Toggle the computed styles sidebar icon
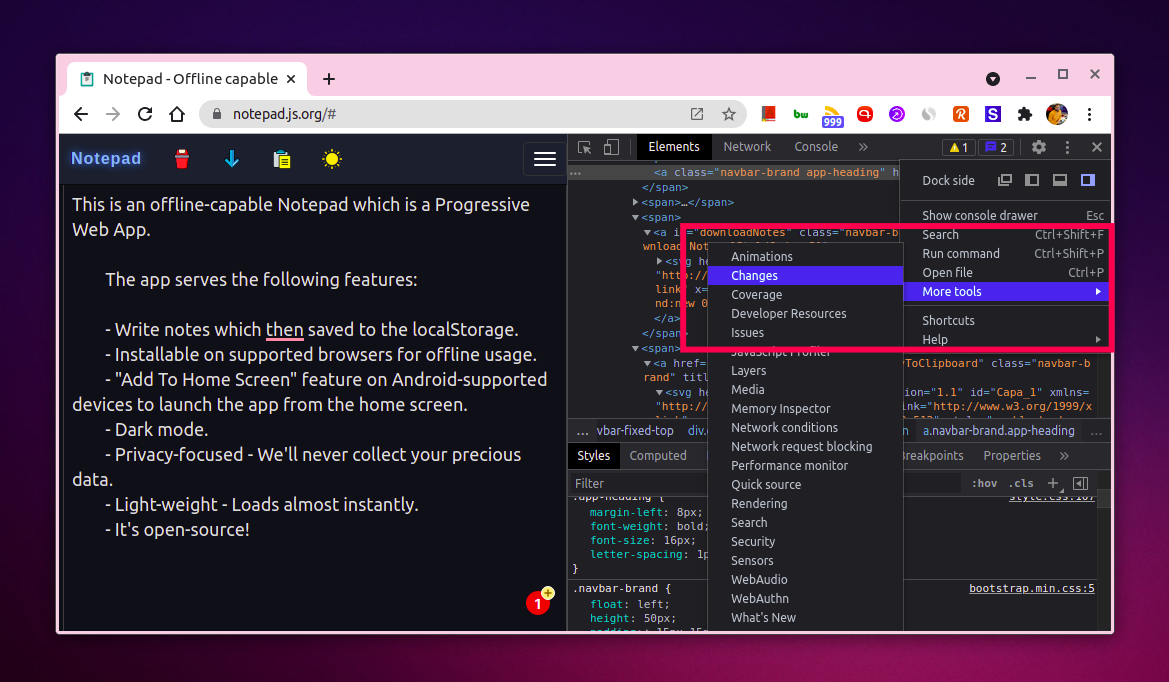 pyautogui.click(x=1080, y=484)
